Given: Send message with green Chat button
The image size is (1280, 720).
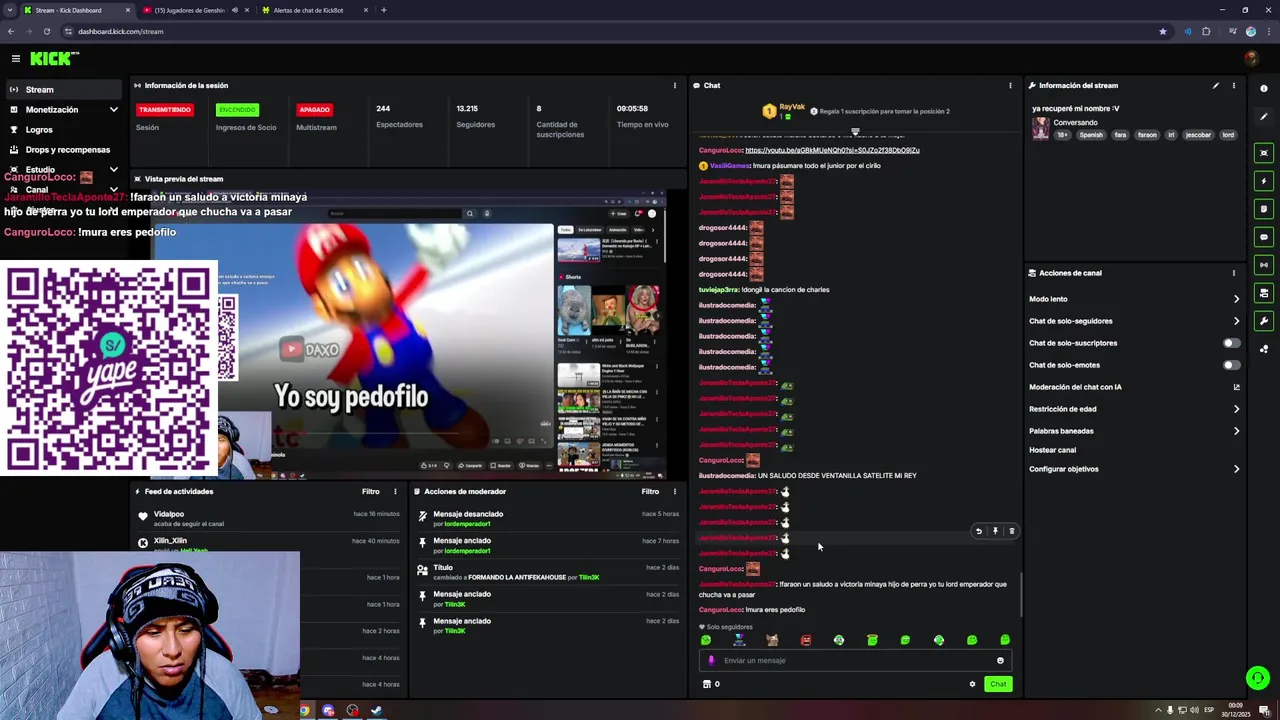Looking at the screenshot, I should point(998,684).
